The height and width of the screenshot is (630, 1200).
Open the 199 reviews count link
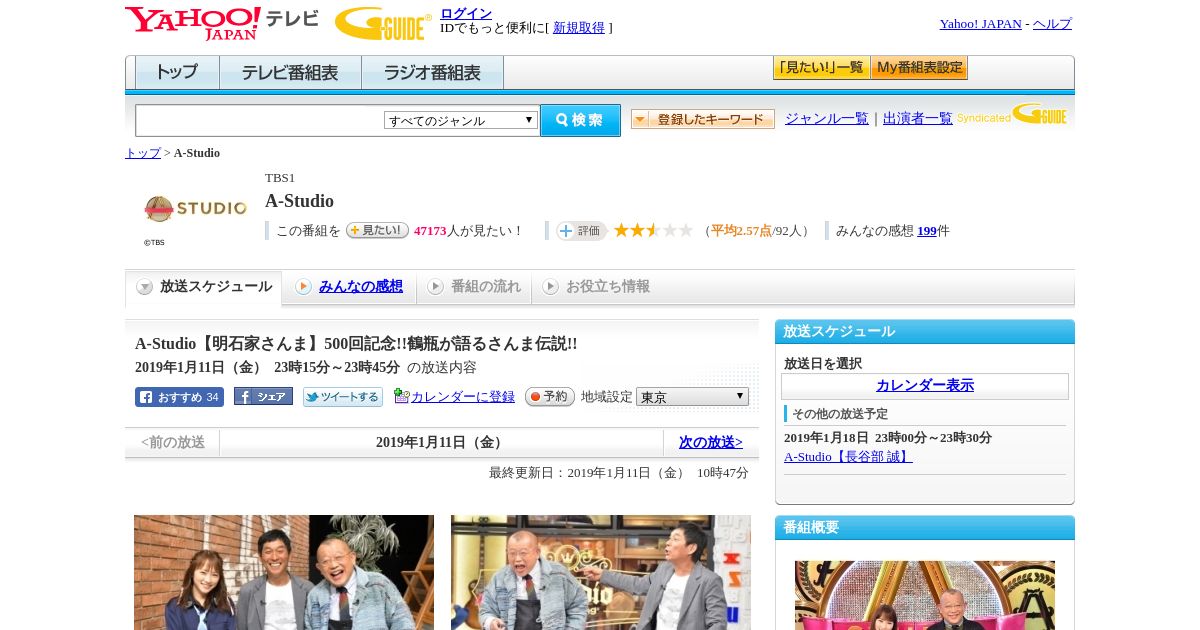tap(927, 231)
